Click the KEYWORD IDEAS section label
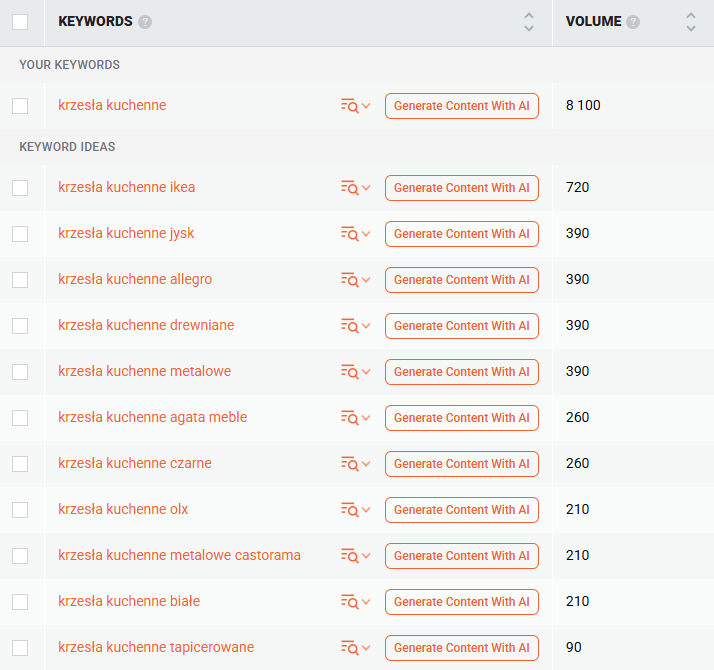Viewport: 714px width, 670px height. point(67,147)
